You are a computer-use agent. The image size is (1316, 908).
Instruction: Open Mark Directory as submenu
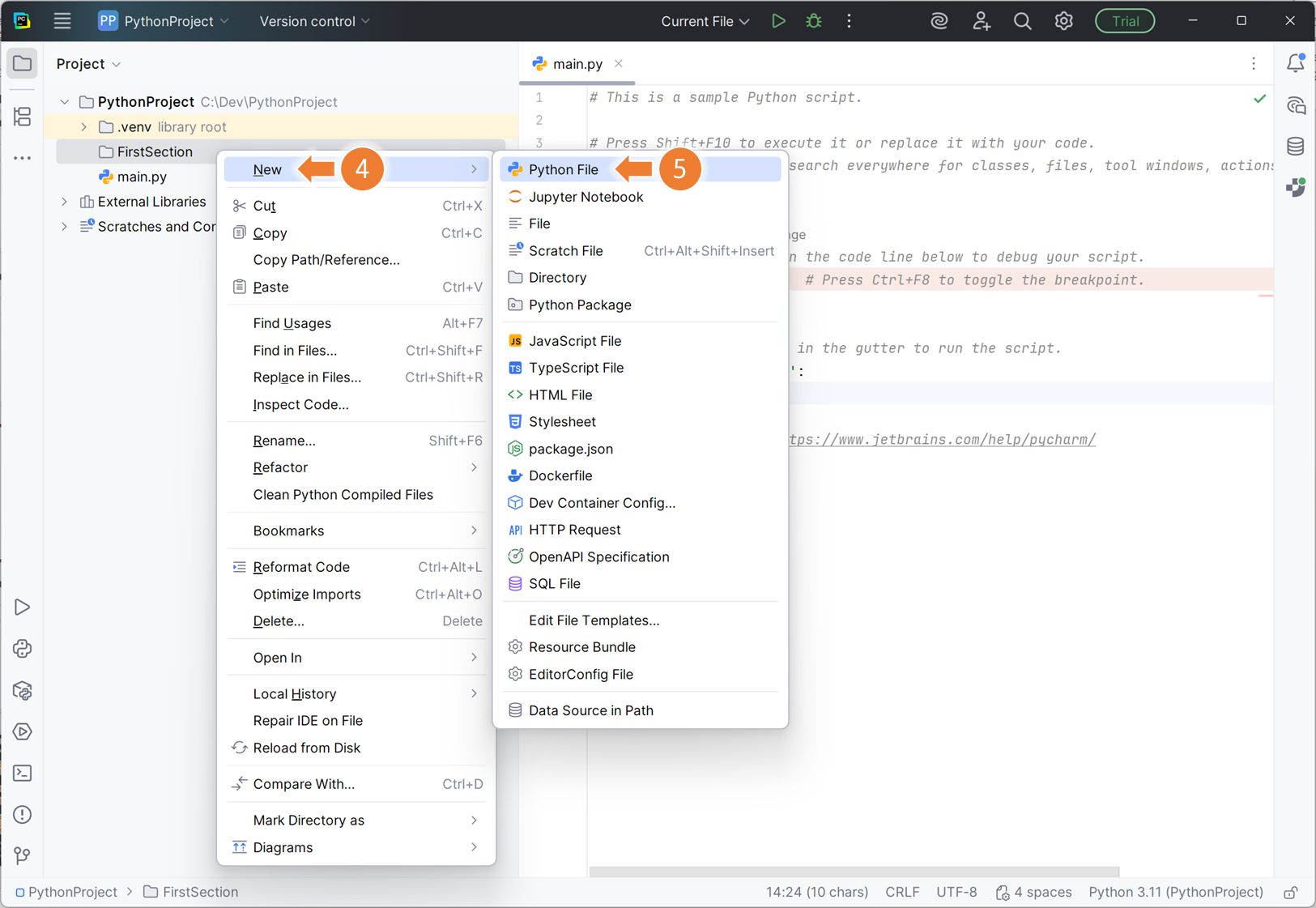click(356, 820)
